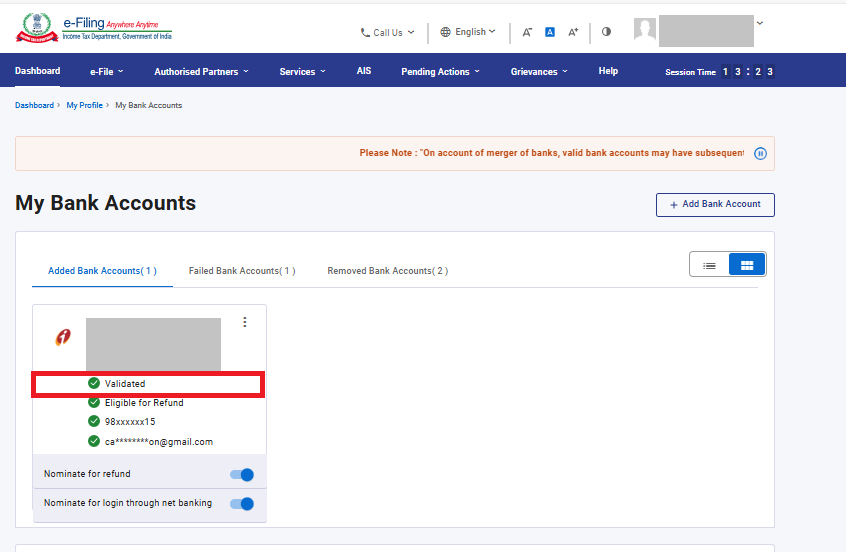Switch to card grid view
Image resolution: width=846 pixels, height=552 pixels.
click(747, 265)
